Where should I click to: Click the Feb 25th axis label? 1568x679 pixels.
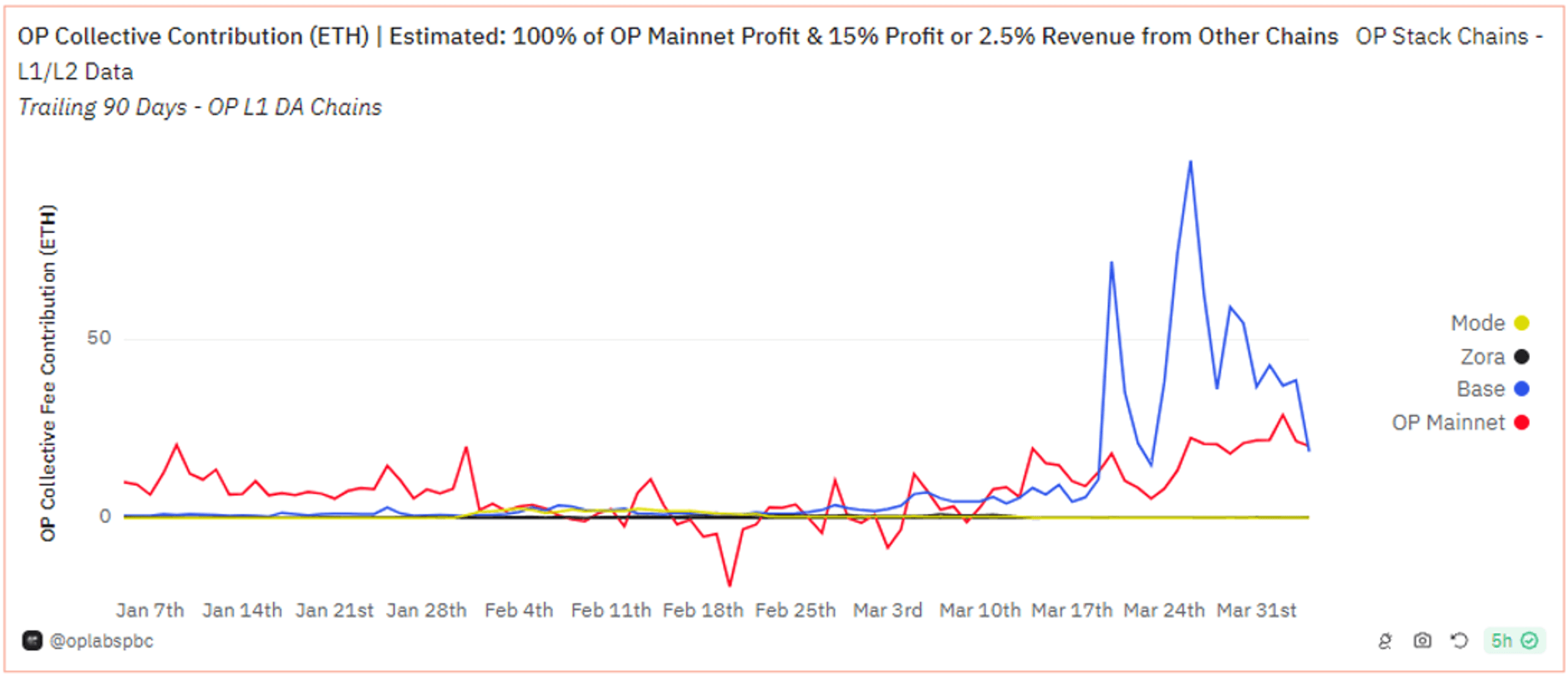point(795,610)
